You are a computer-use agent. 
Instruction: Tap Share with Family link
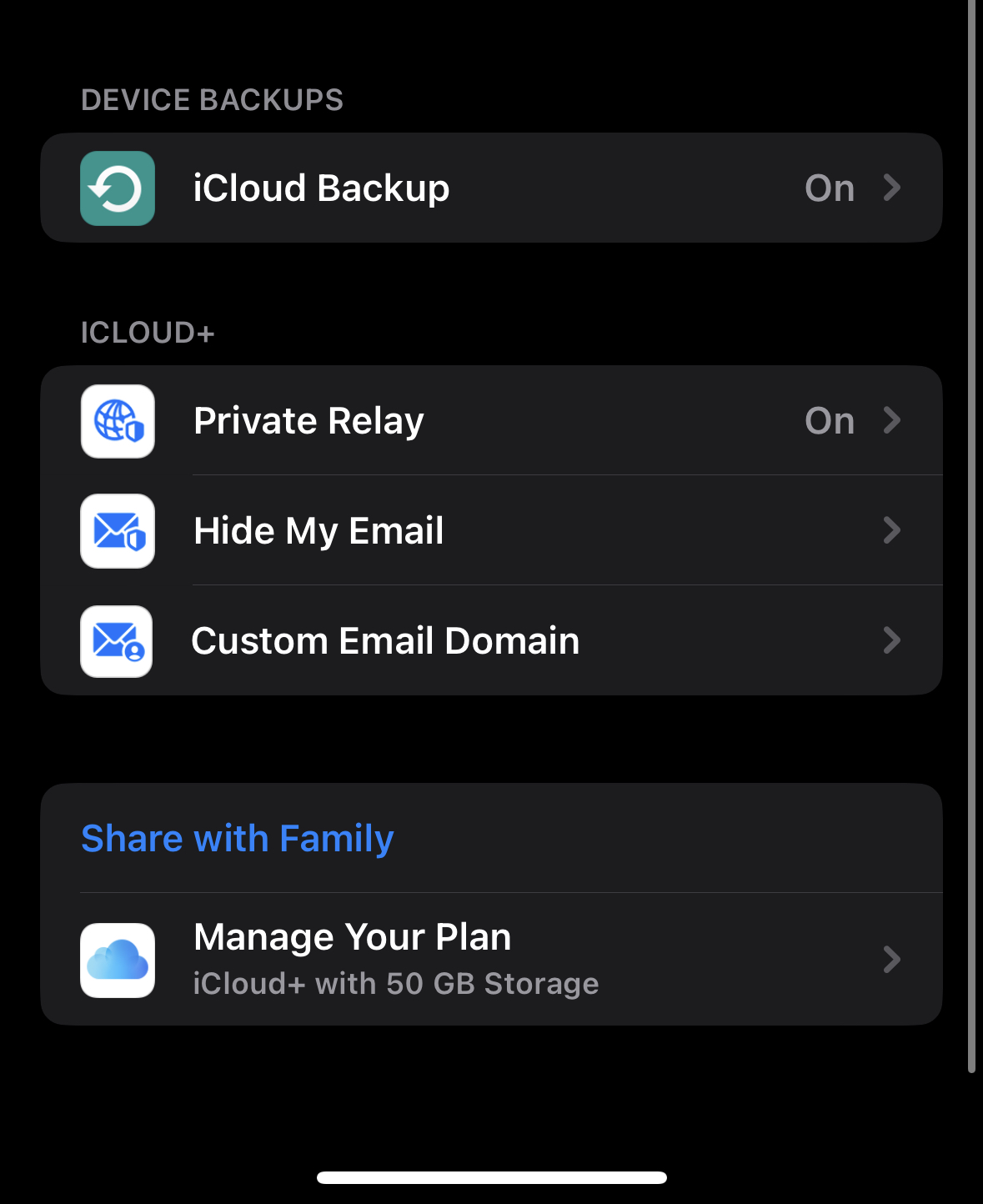coord(238,839)
